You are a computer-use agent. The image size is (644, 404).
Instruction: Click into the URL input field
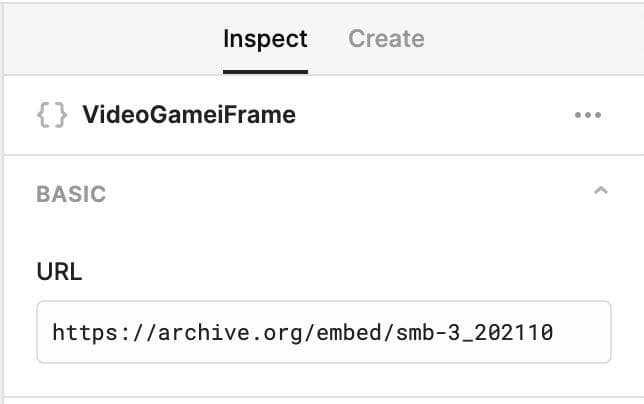click(x=323, y=332)
